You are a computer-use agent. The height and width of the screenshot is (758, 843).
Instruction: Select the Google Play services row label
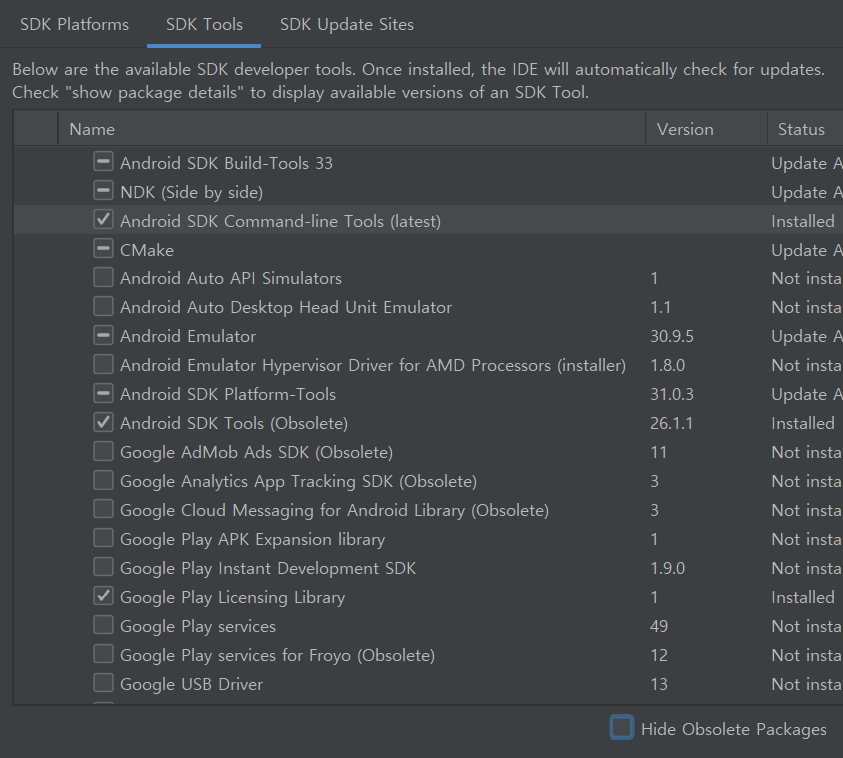[198, 627]
